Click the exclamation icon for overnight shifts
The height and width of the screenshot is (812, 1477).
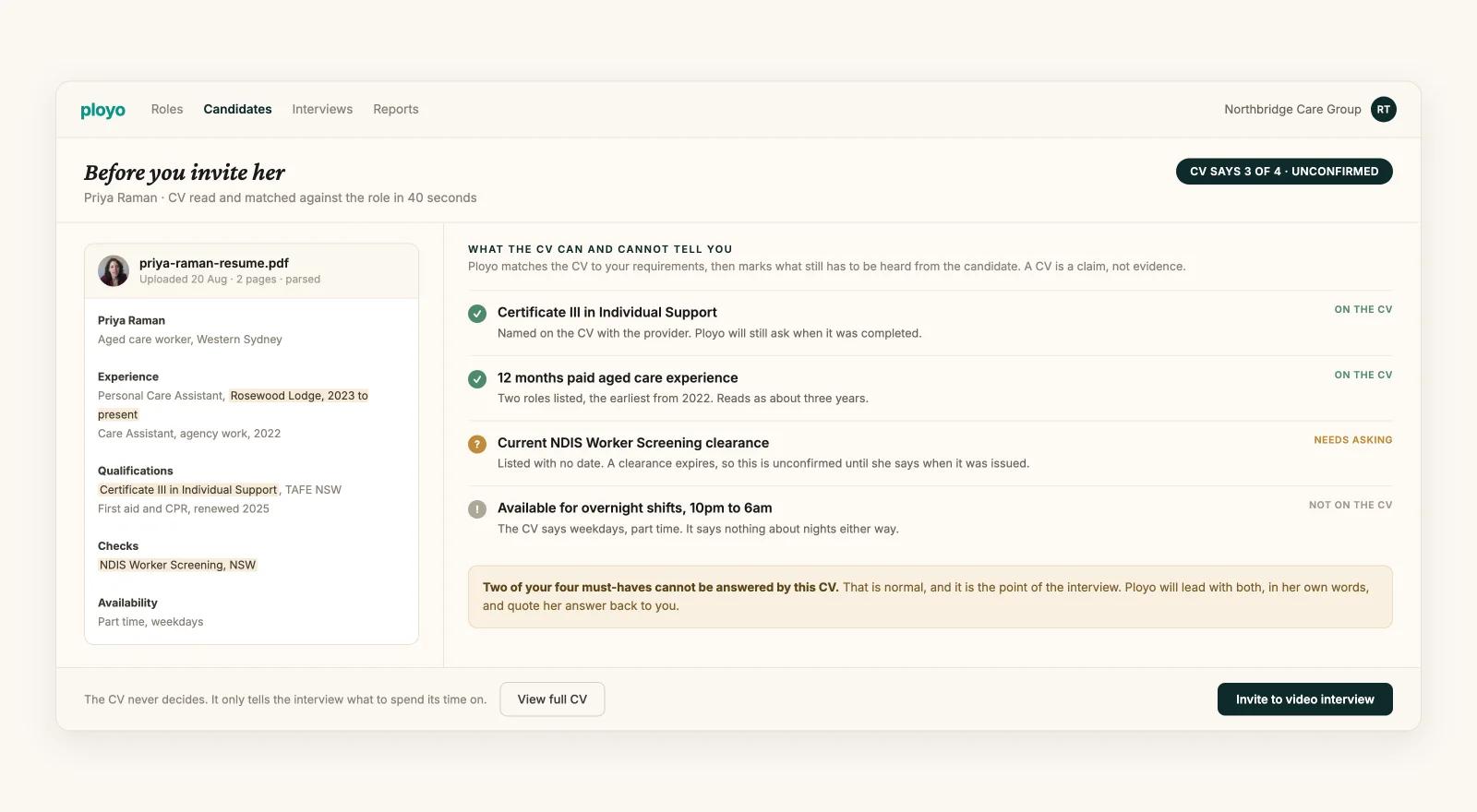(x=477, y=509)
